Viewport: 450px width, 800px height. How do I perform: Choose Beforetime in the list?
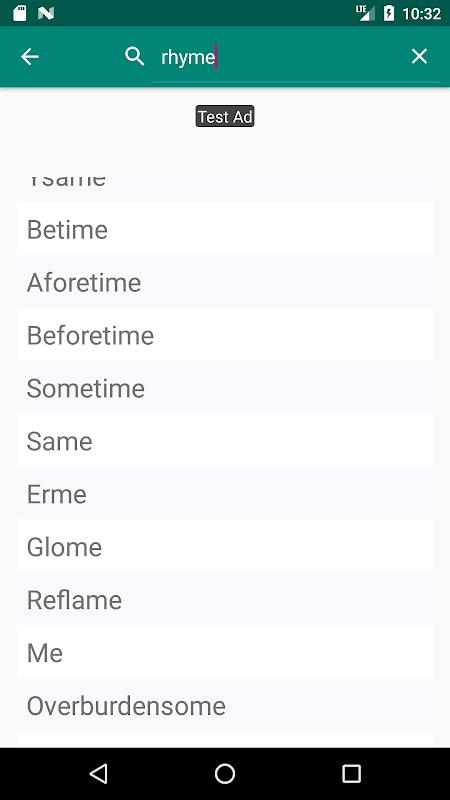point(225,335)
